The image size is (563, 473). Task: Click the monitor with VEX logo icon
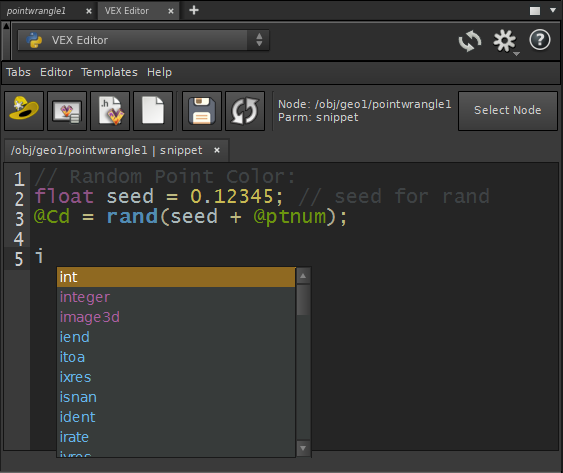(67, 111)
